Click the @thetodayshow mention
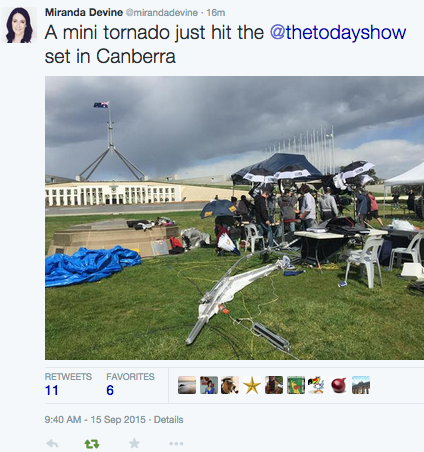424x452 pixels. click(x=338, y=32)
